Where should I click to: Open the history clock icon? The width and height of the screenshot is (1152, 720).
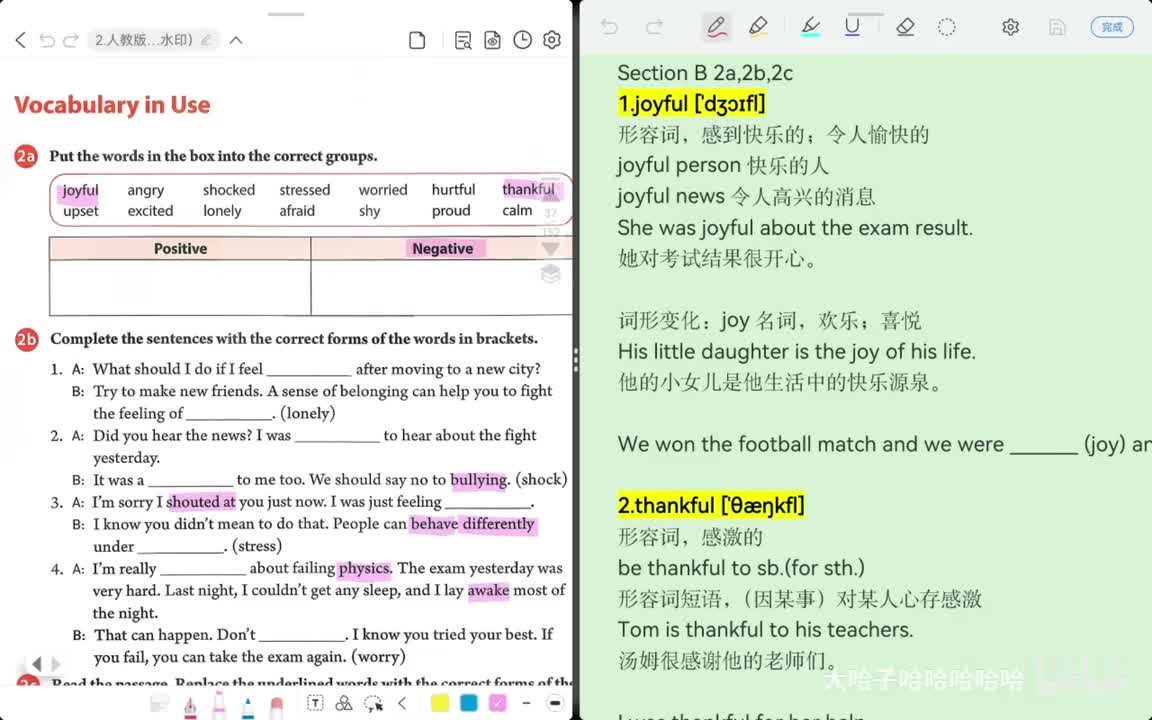pyautogui.click(x=522, y=40)
